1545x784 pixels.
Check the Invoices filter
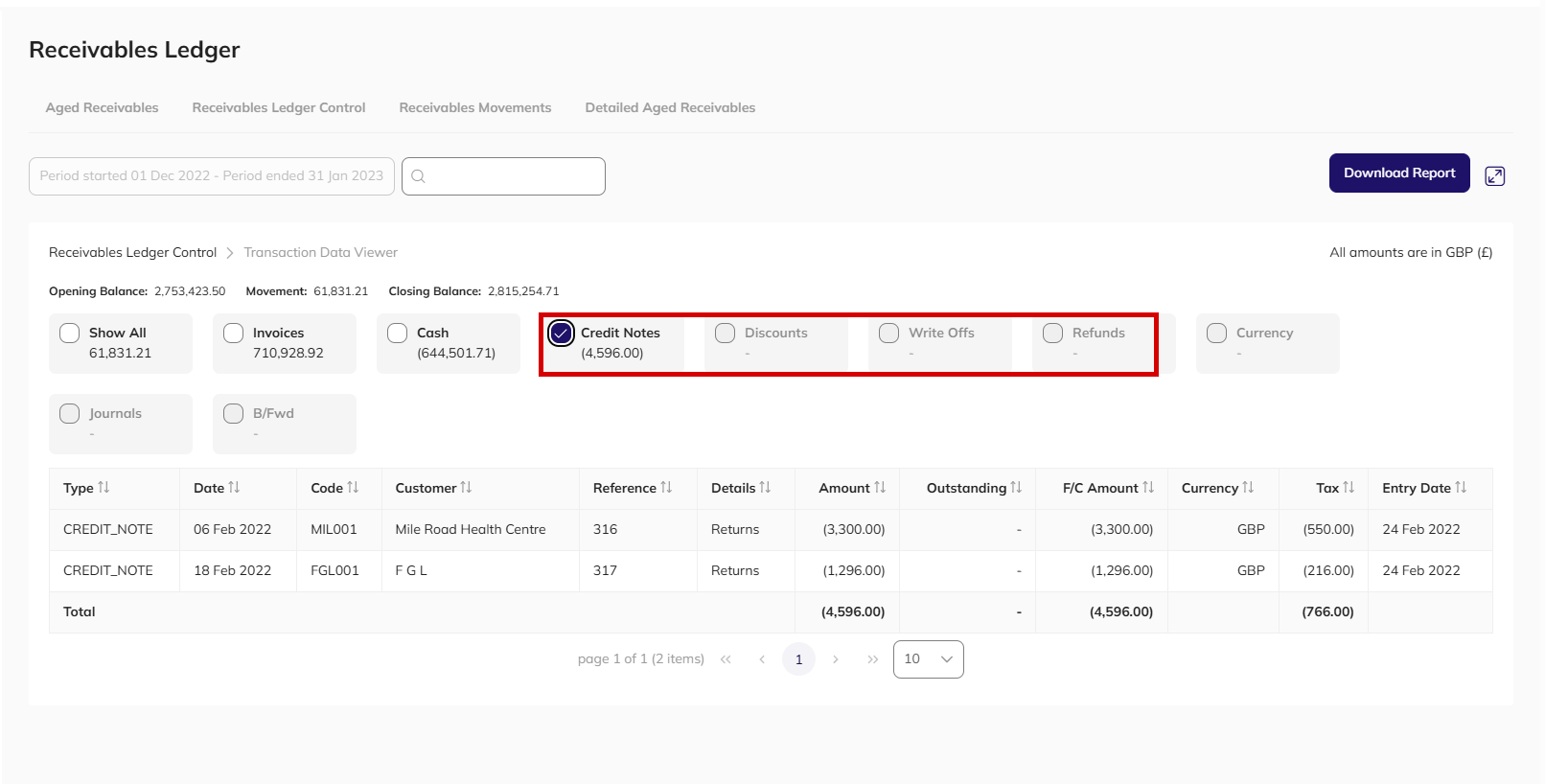click(234, 333)
